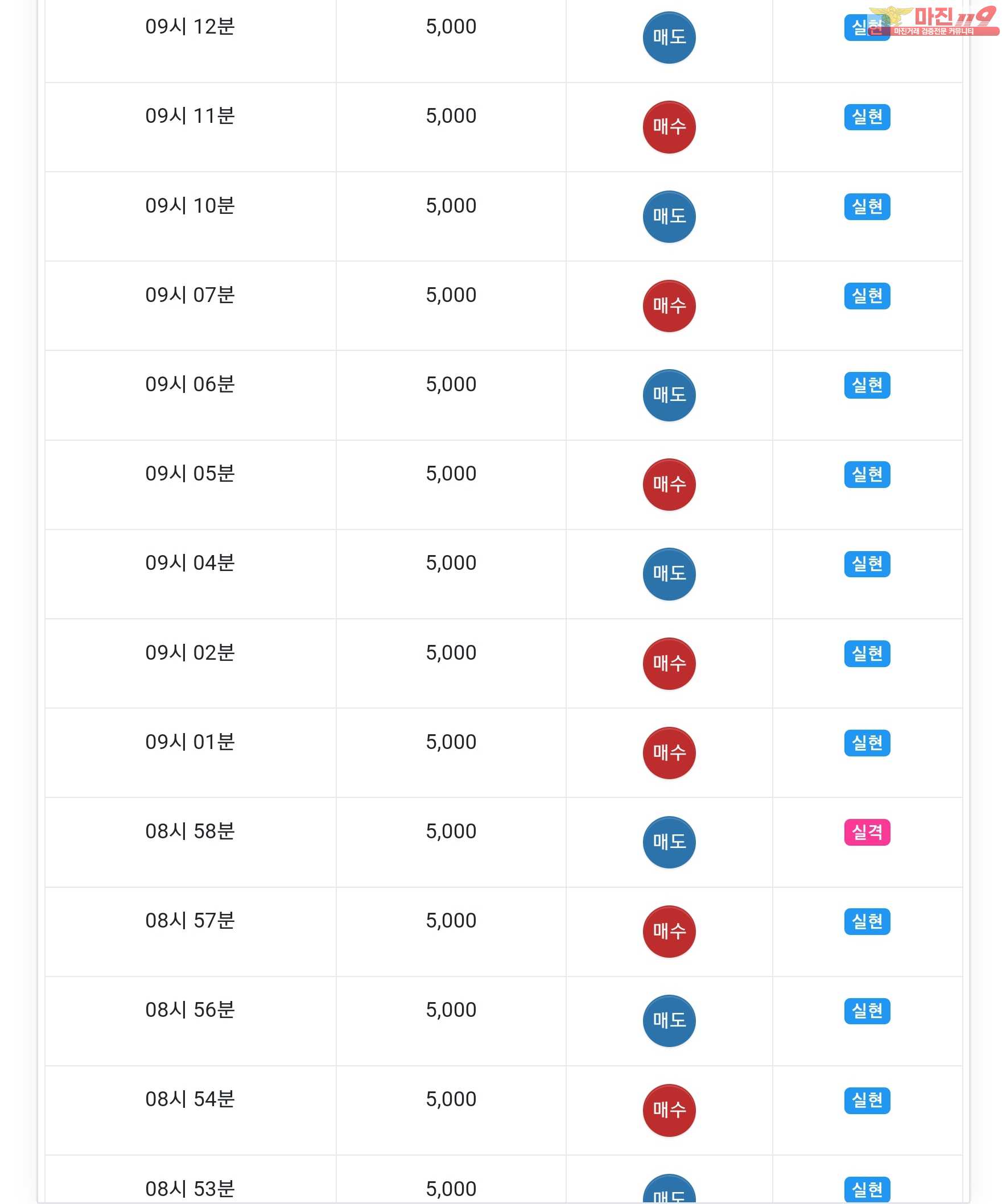Click the 실현 badge for 09시 07분
The image size is (1006, 1204).
[867, 296]
